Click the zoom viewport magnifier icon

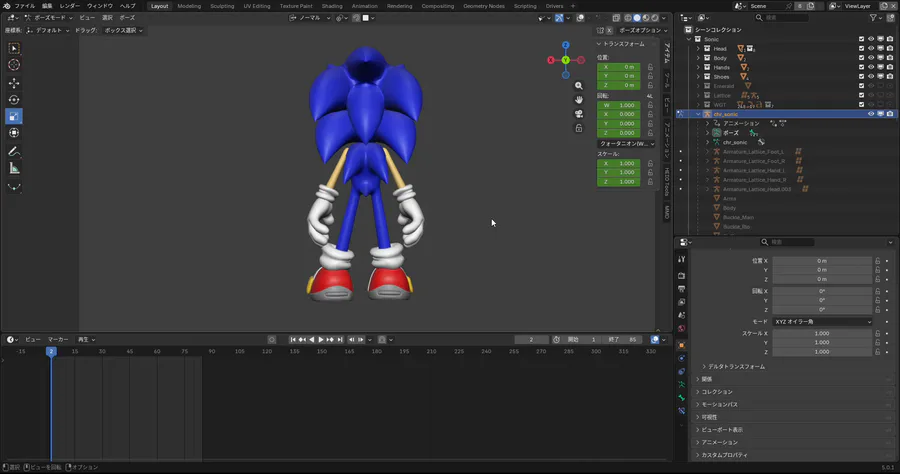(579, 86)
